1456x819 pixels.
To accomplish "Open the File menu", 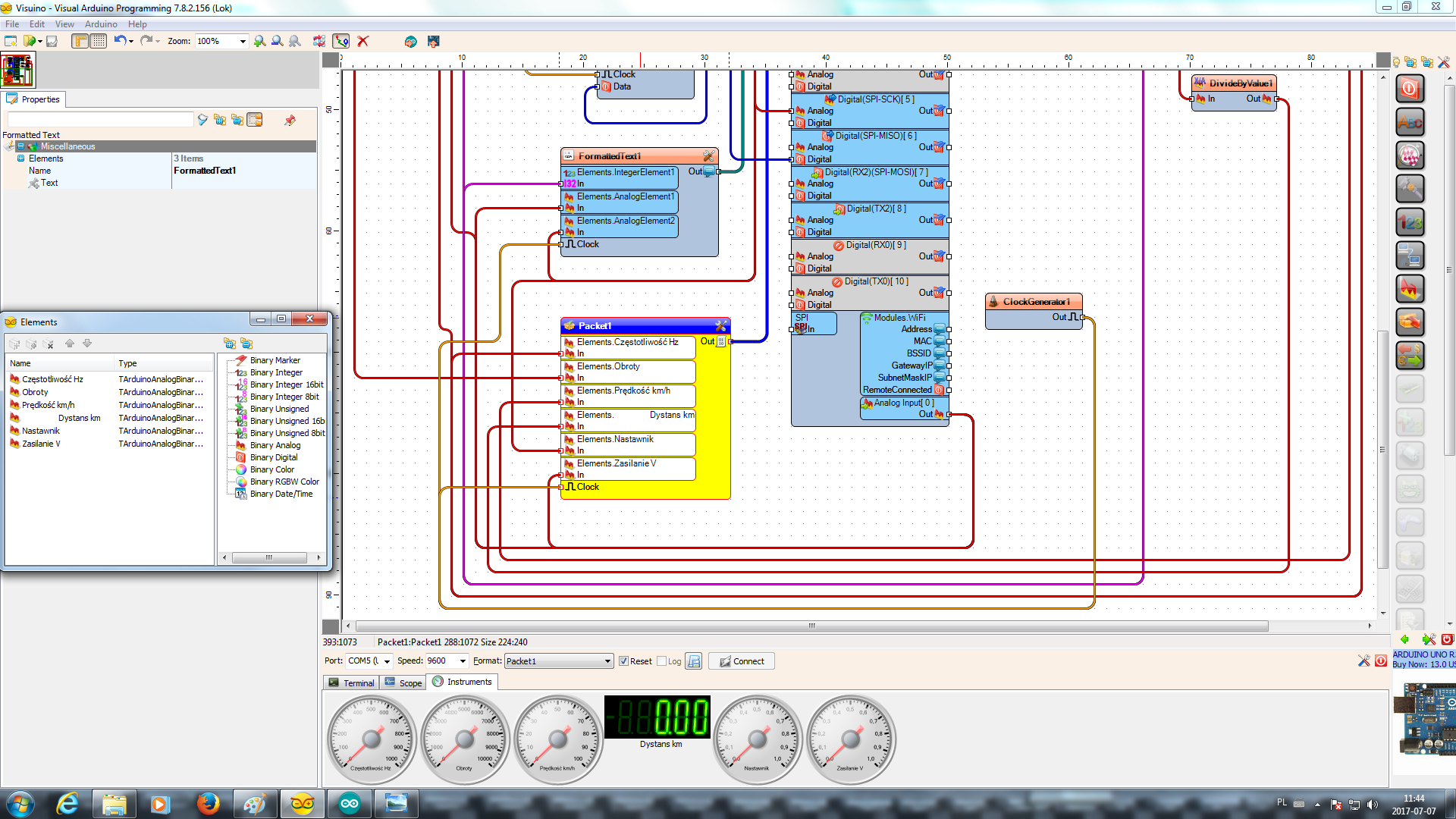I will tap(12, 24).
